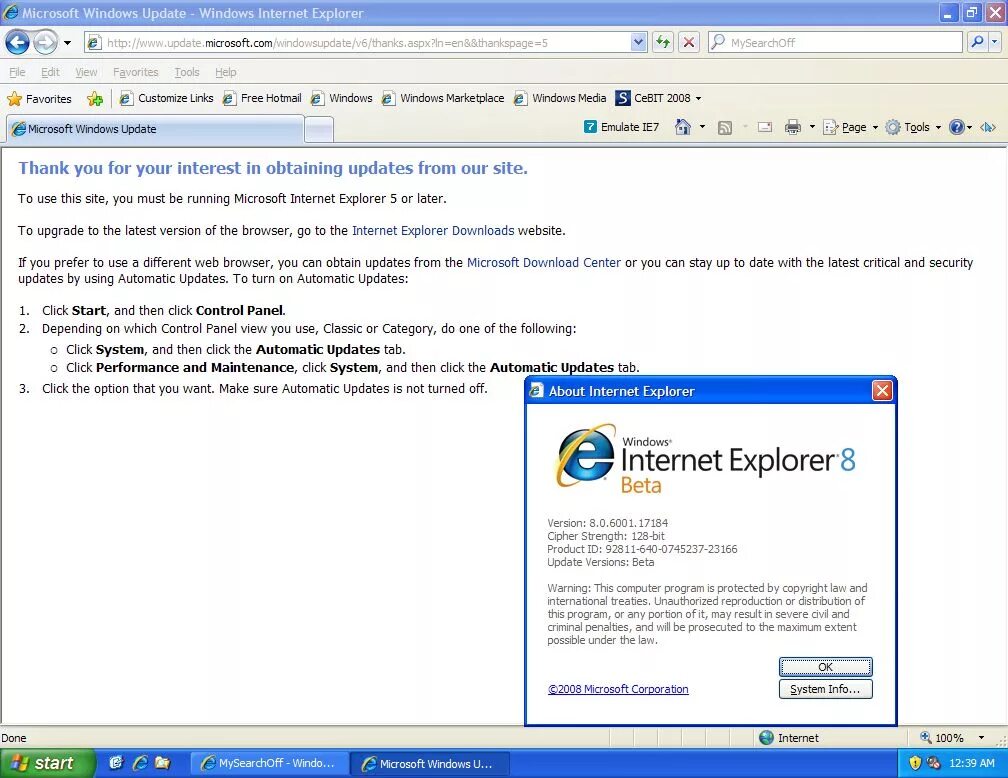Select the Microsoft Windows Update tab
1008x778 pixels.
point(154,129)
